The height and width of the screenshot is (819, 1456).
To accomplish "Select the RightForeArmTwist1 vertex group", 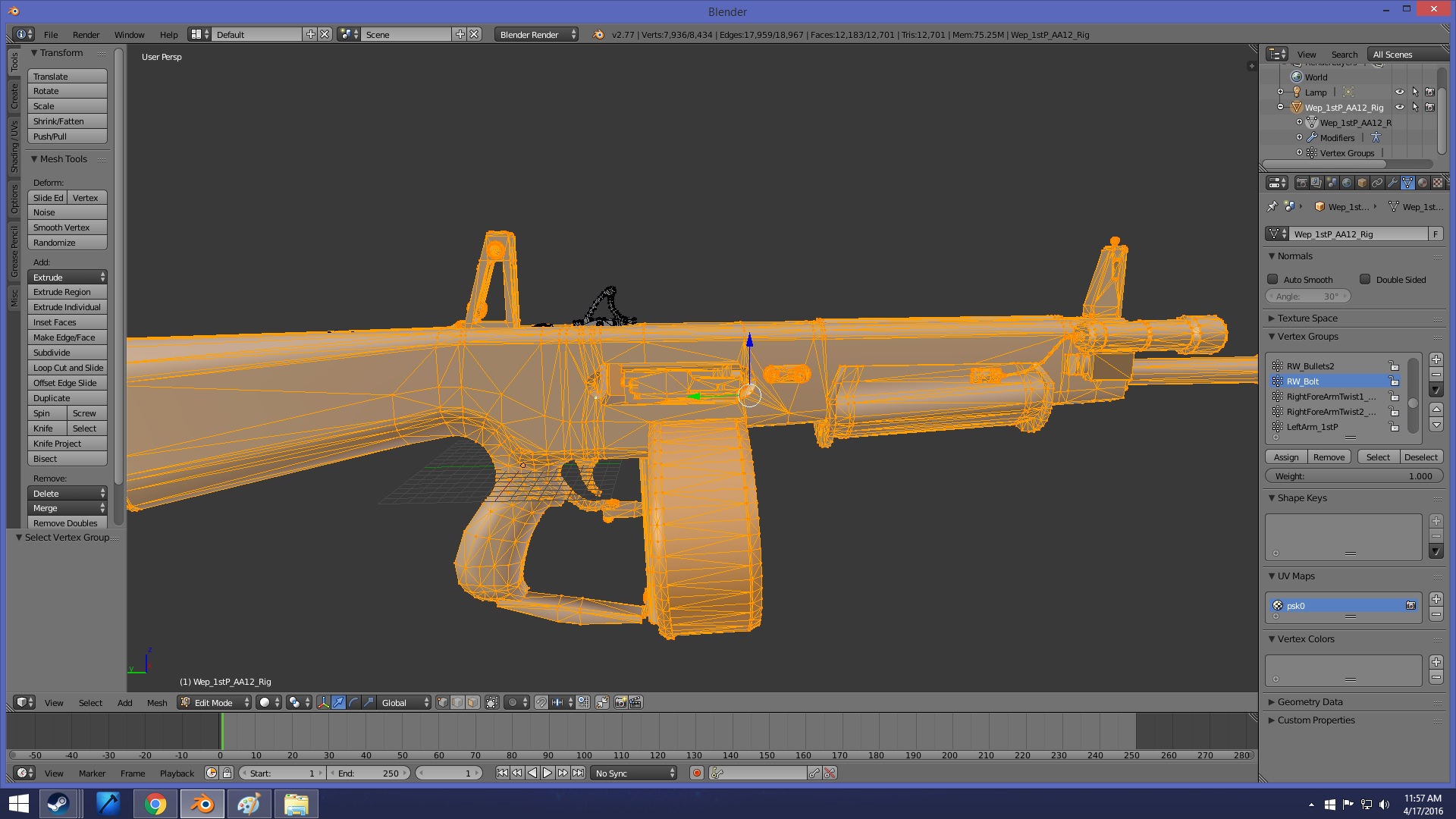I will [x=1331, y=397].
